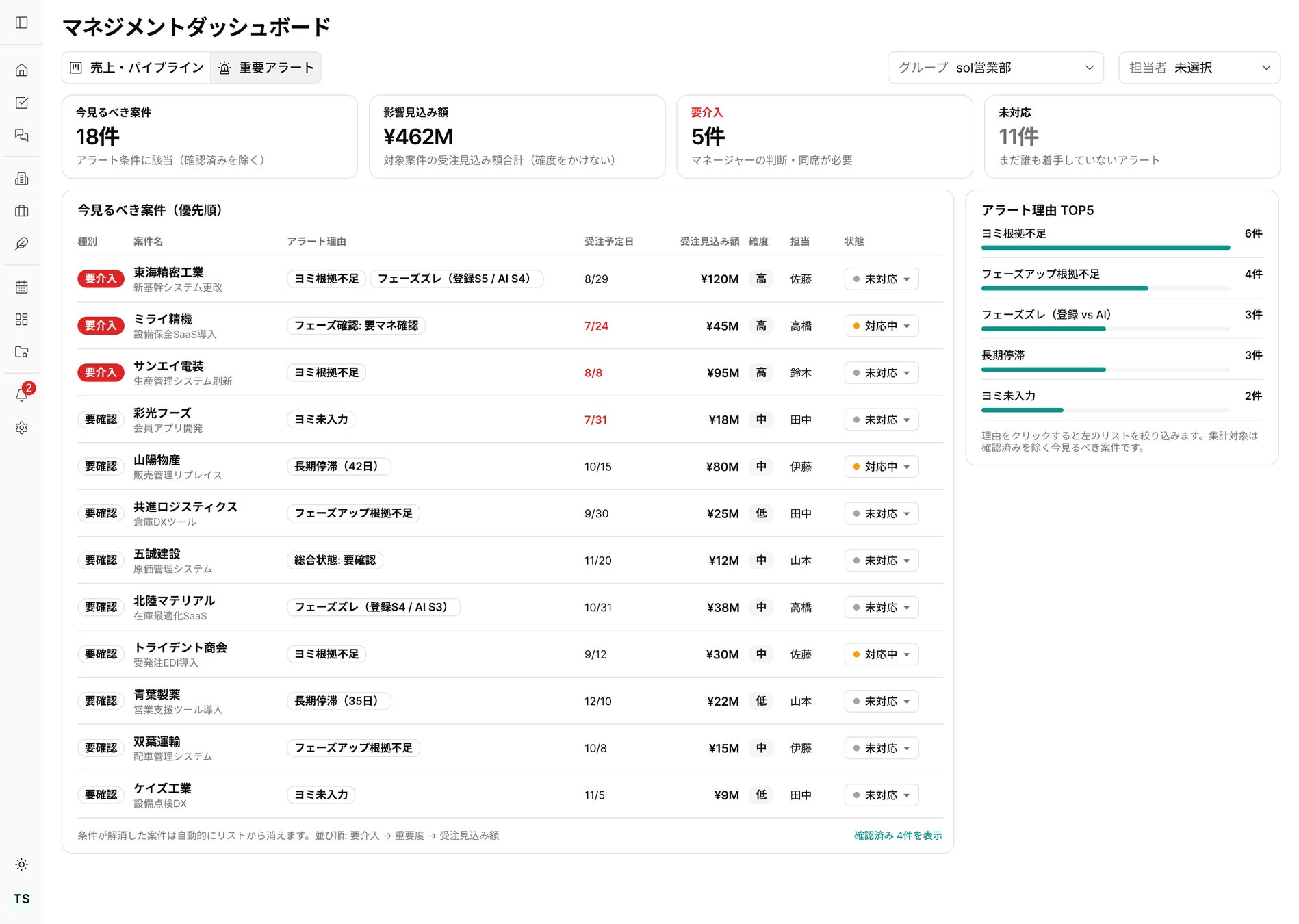Click 長期停滞（42日） tag
The width and height of the screenshot is (1299, 924).
pyautogui.click(x=339, y=467)
